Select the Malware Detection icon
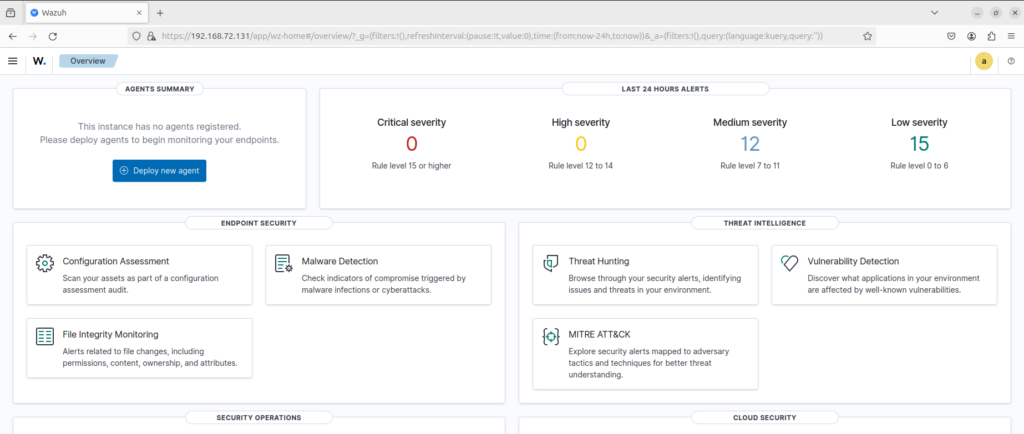The height and width of the screenshot is (434, 1024). coord(283,263)
